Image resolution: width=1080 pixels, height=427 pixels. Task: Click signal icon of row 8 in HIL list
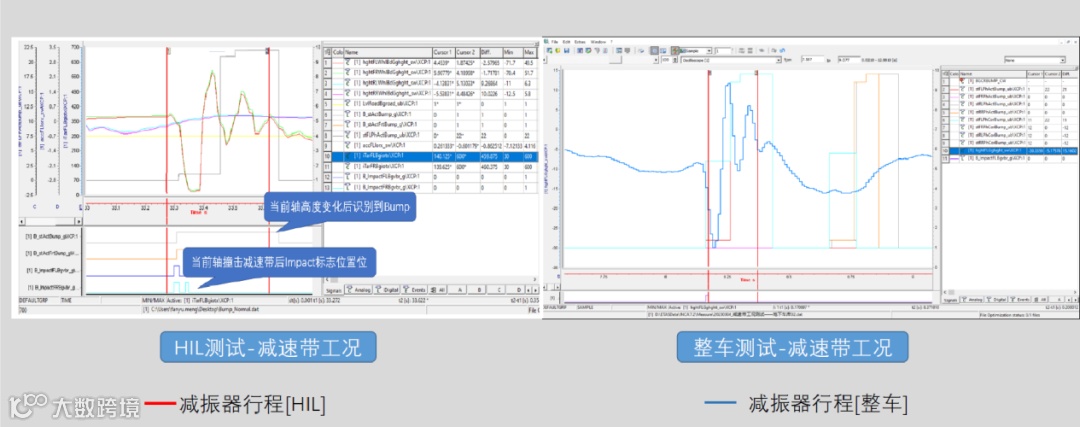point(347,135)
